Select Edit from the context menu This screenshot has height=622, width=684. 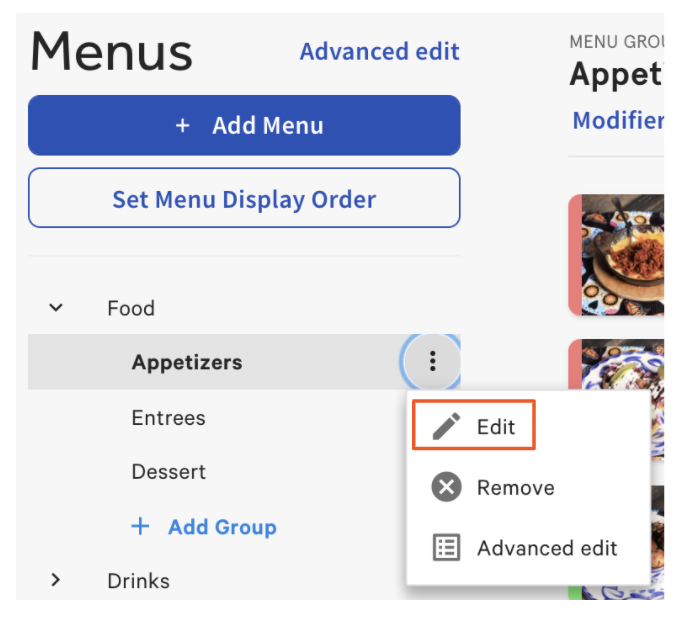coord(495,427)
